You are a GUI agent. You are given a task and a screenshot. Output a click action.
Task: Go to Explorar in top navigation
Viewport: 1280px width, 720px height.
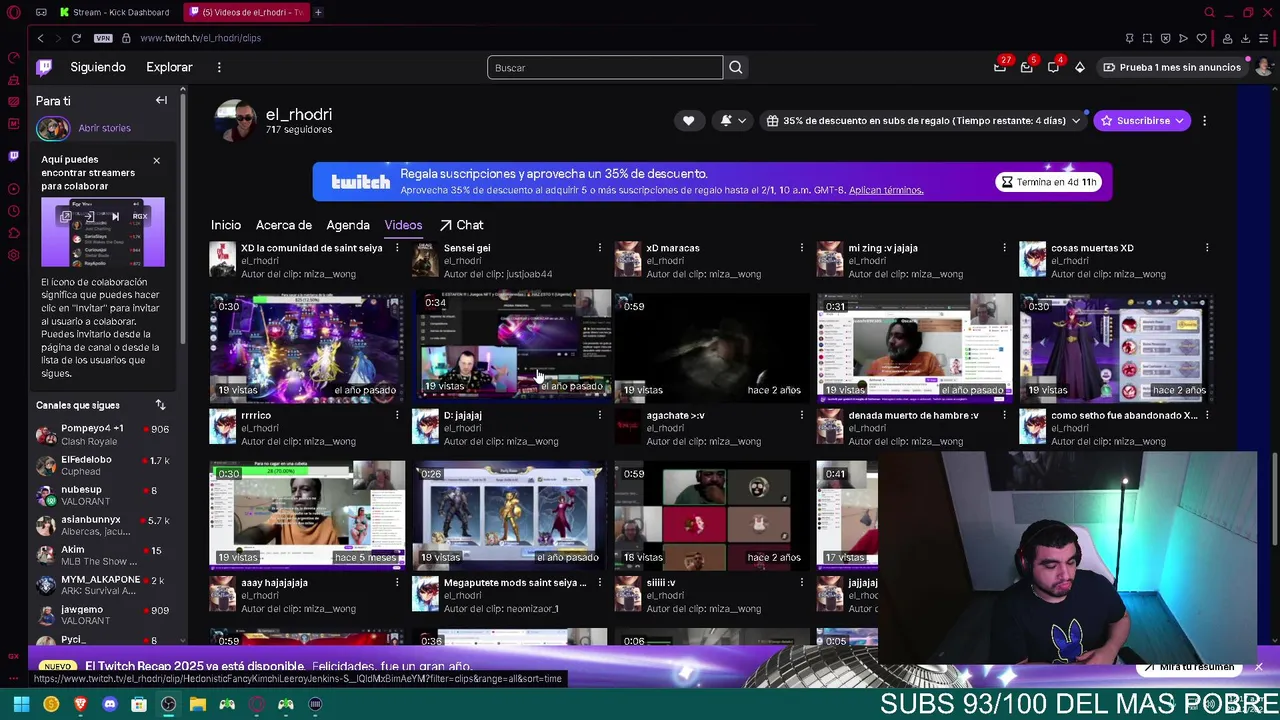(x=169, y=67)
